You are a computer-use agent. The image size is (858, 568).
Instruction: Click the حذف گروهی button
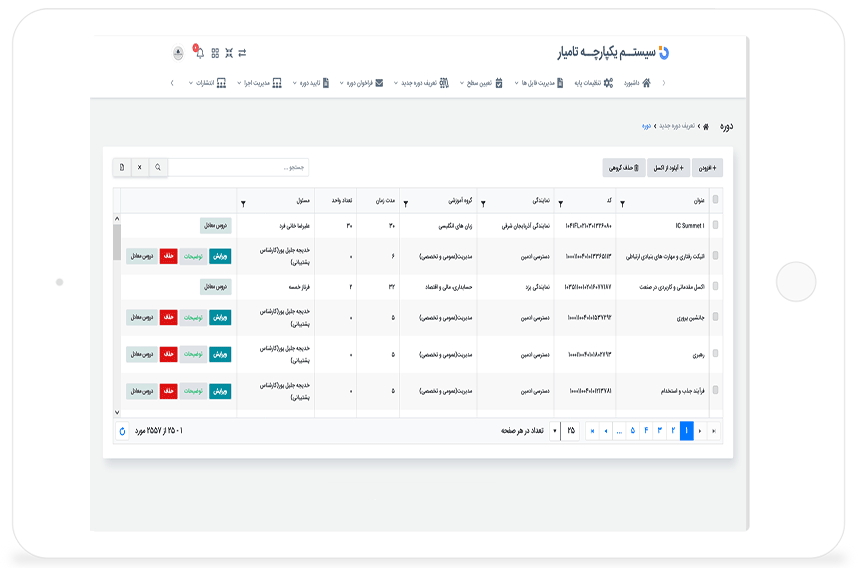pos(623,167)
